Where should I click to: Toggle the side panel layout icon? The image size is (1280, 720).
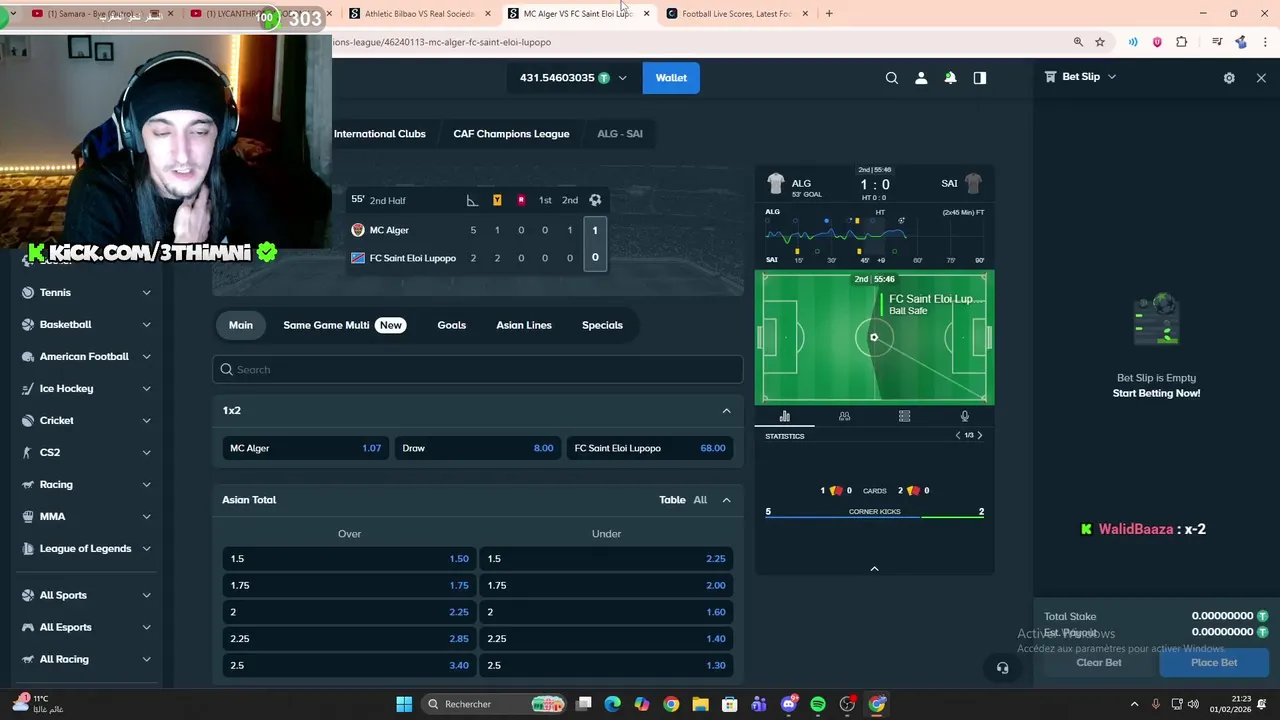tap(980, 78)
